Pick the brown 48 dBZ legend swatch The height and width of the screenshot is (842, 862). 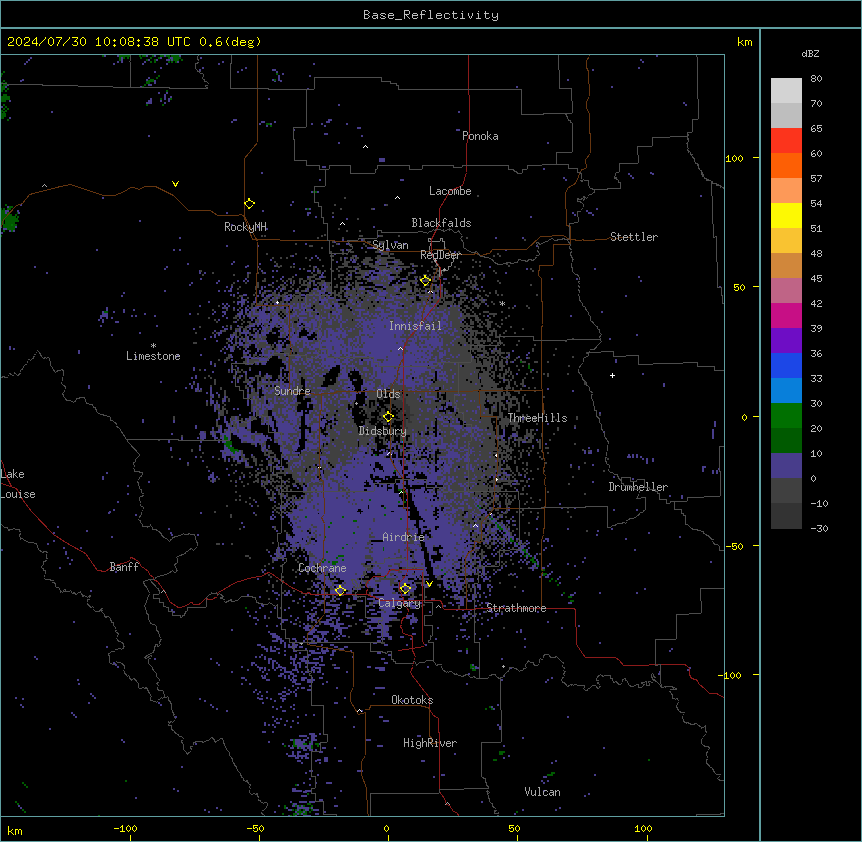coord(786,265)
